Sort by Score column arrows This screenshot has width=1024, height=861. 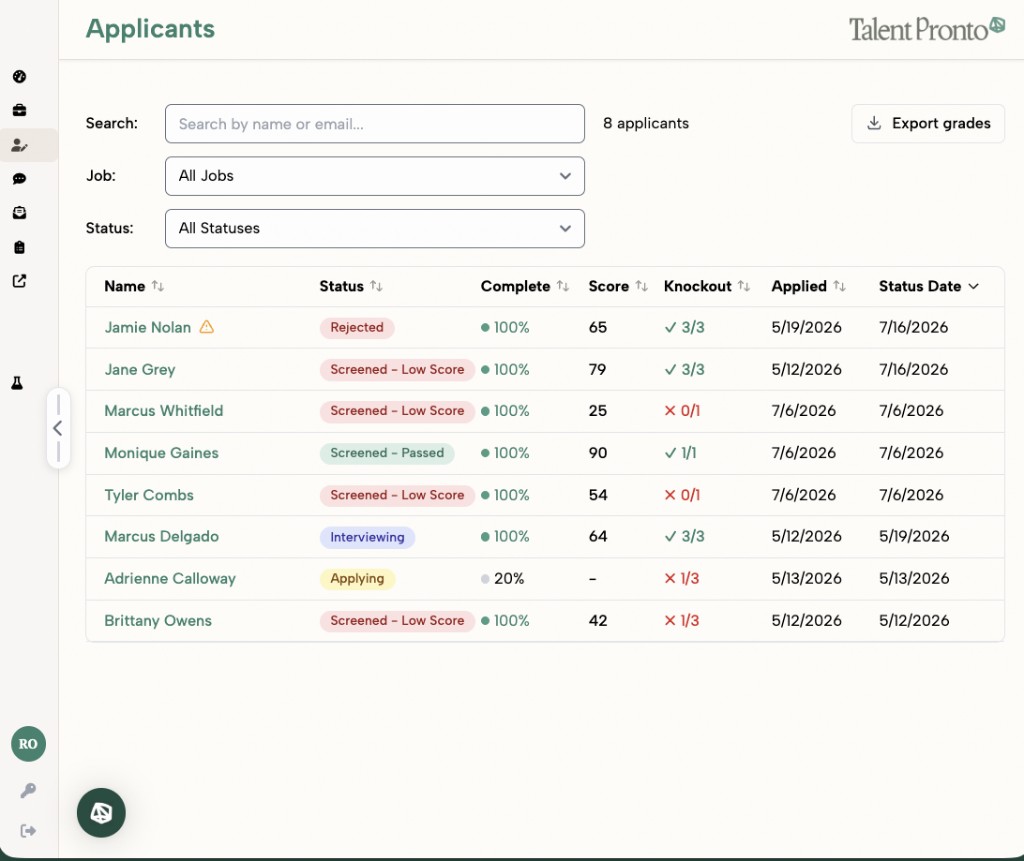641,286
